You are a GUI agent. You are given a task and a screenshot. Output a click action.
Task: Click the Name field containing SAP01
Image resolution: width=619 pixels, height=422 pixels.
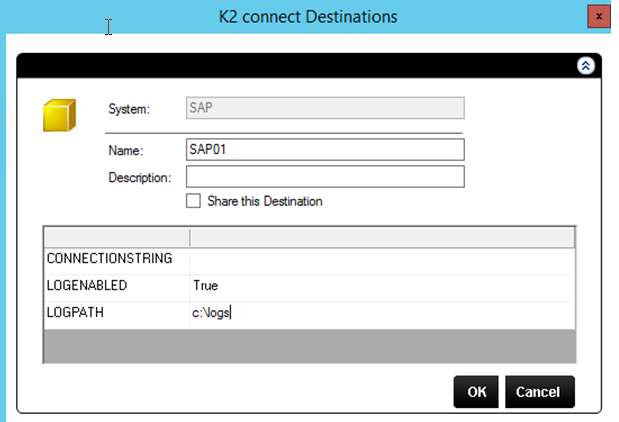(325, 150)
